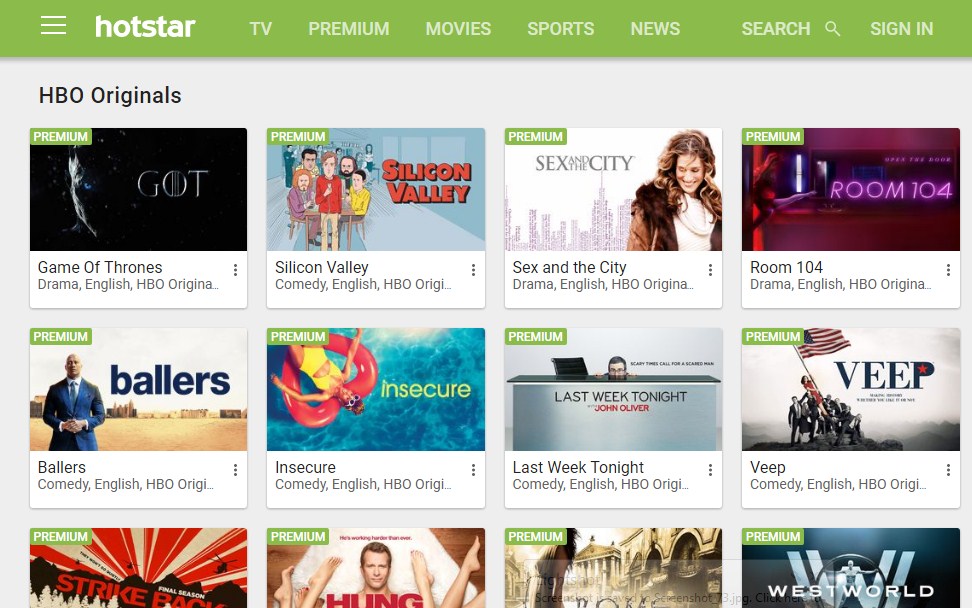Open the Ballers poster thumbnail
Image resolution: width=972 pixels, height=608 pixels.
point(138,389)
